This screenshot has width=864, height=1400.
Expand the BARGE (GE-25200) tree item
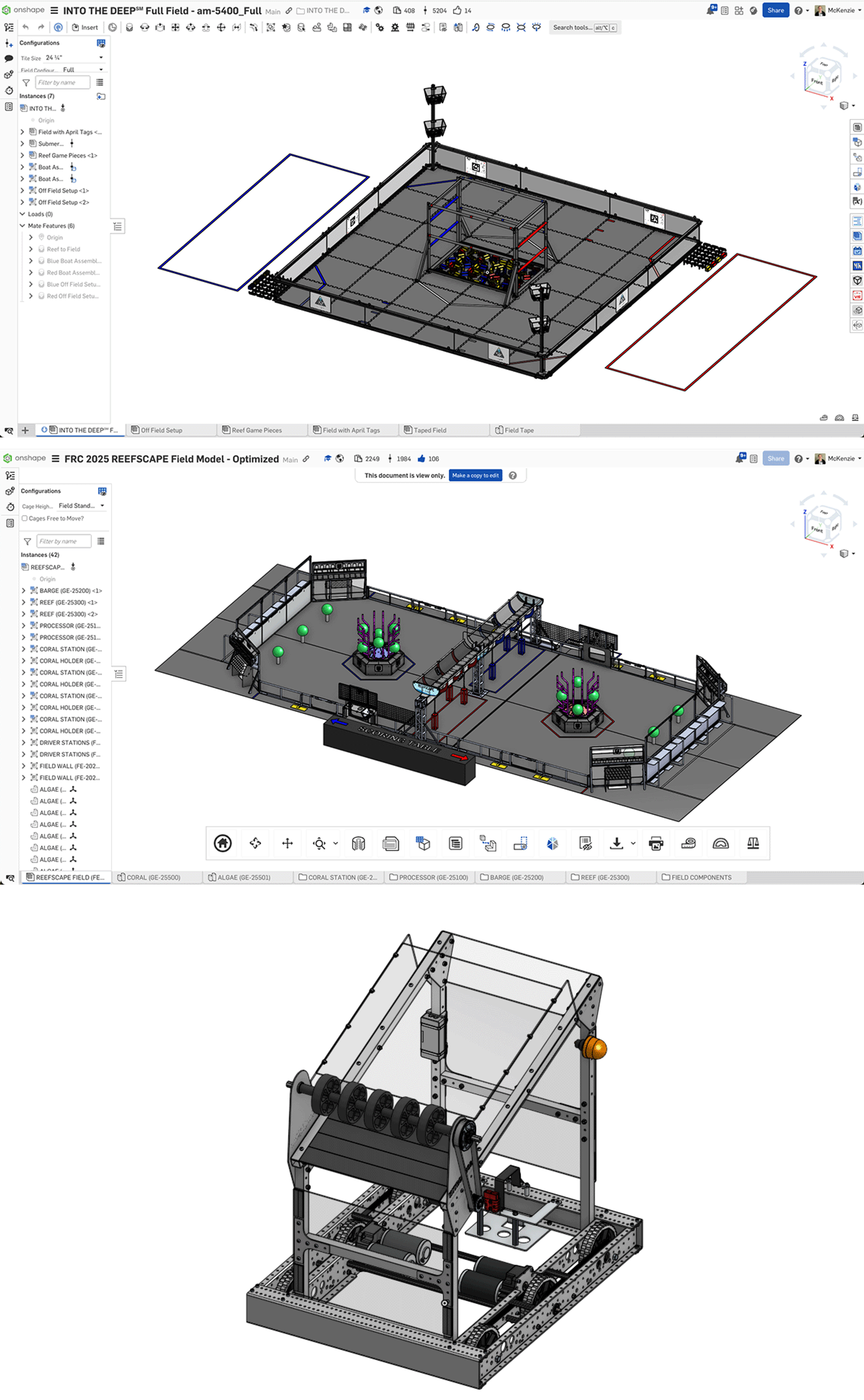coord(23,590)
